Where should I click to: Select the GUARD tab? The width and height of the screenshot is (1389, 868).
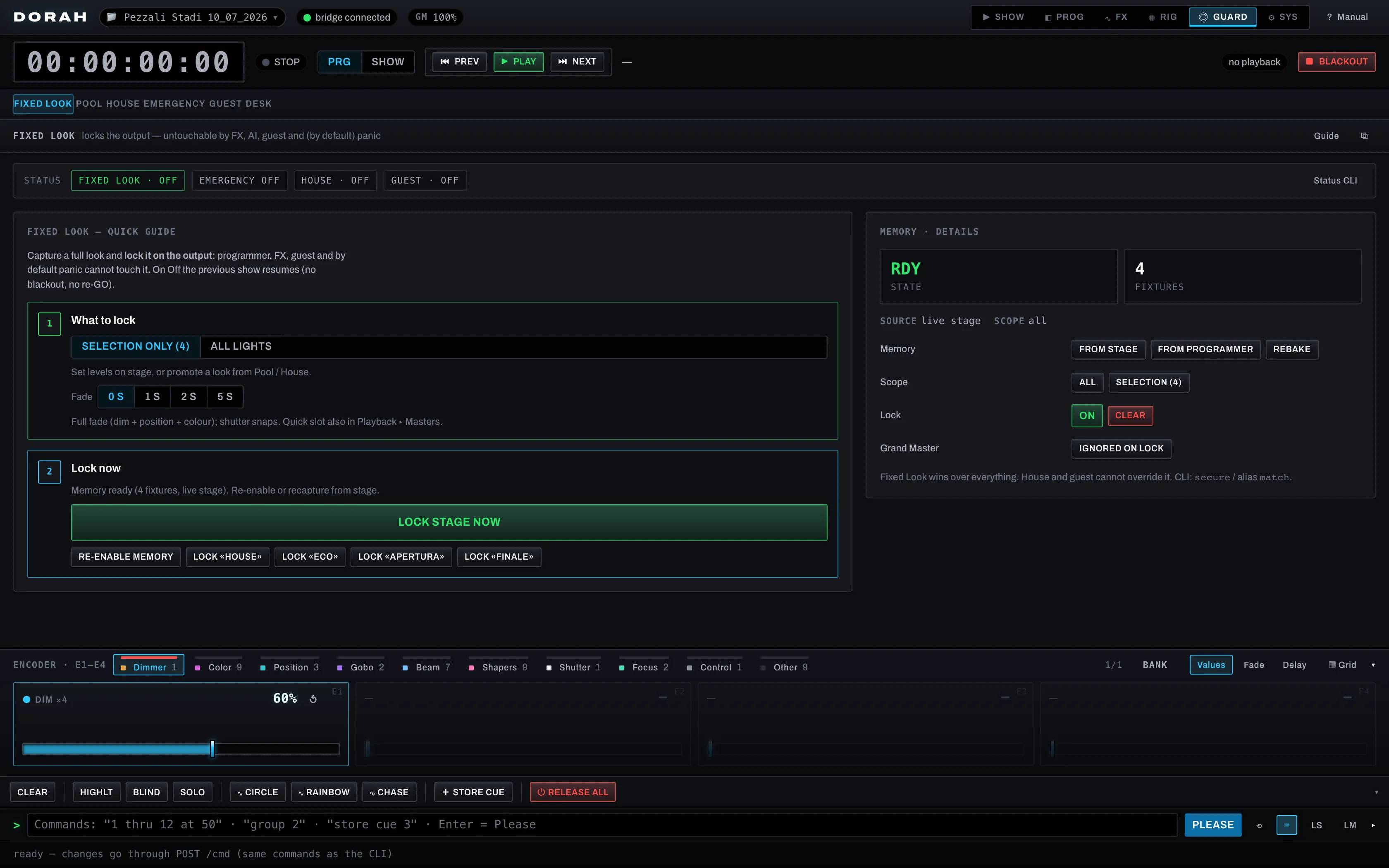coord(1222,17)
